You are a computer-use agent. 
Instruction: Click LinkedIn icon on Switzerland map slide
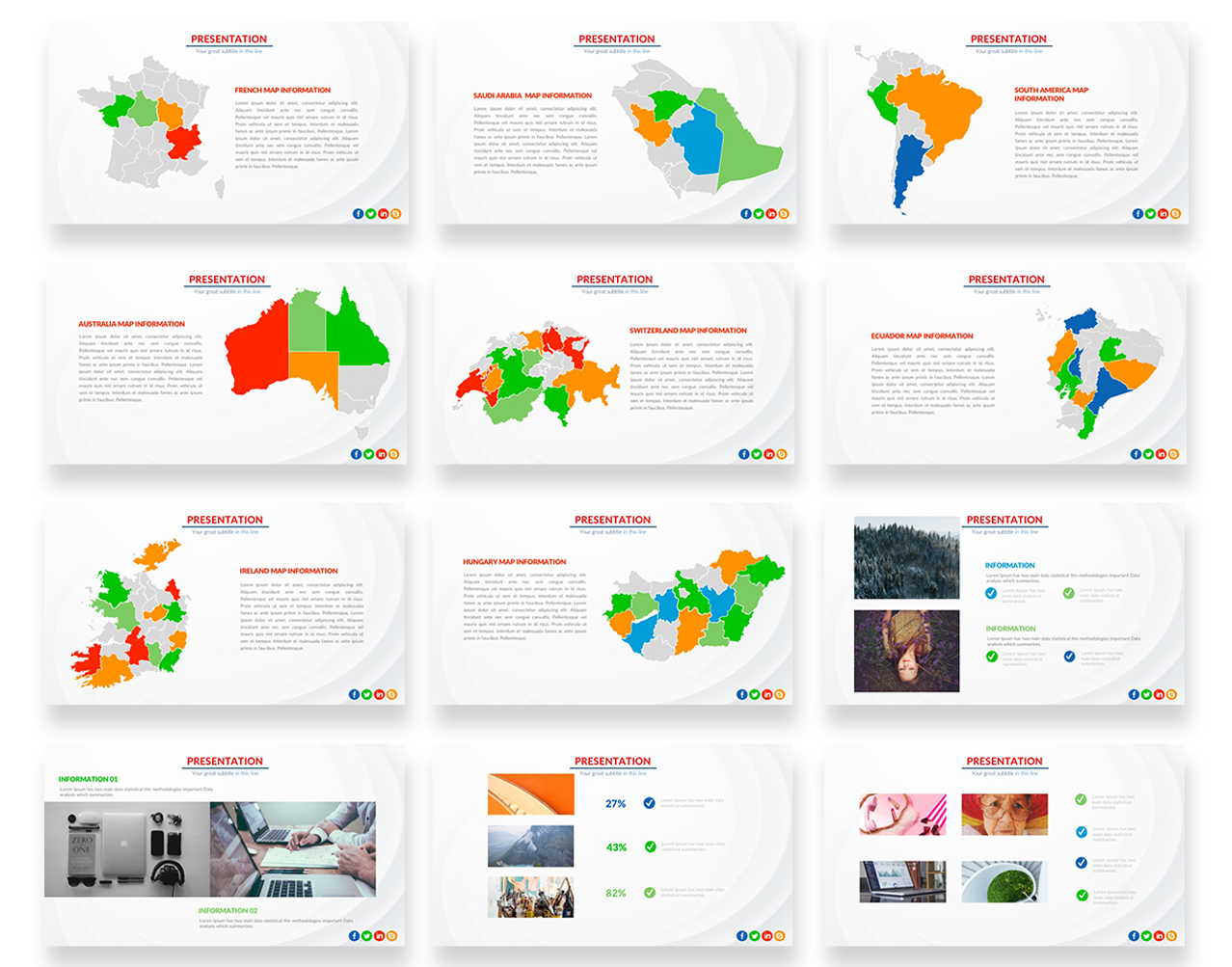(x=769, y=454)
